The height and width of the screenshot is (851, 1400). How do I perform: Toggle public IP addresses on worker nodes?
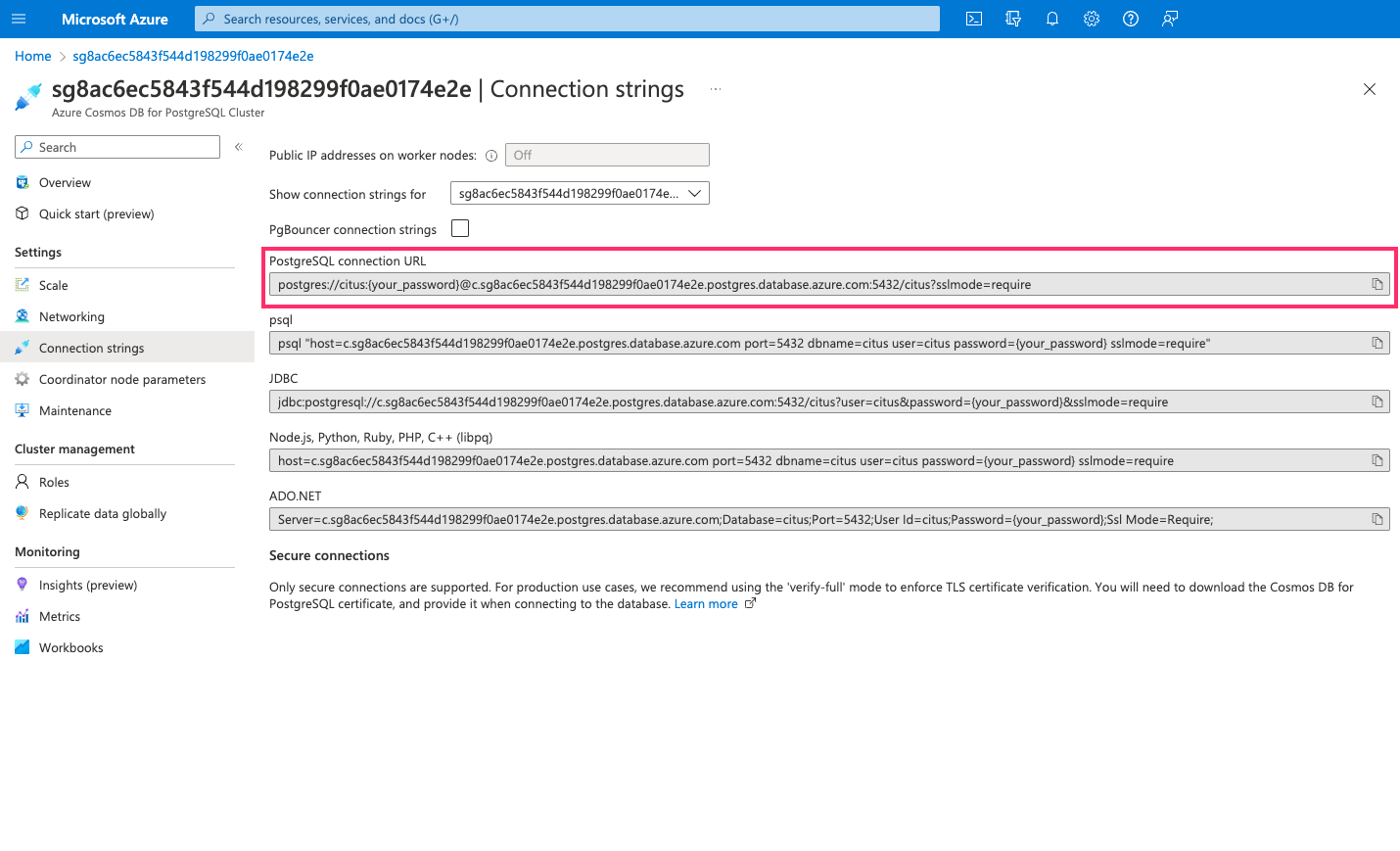point(607,154)
